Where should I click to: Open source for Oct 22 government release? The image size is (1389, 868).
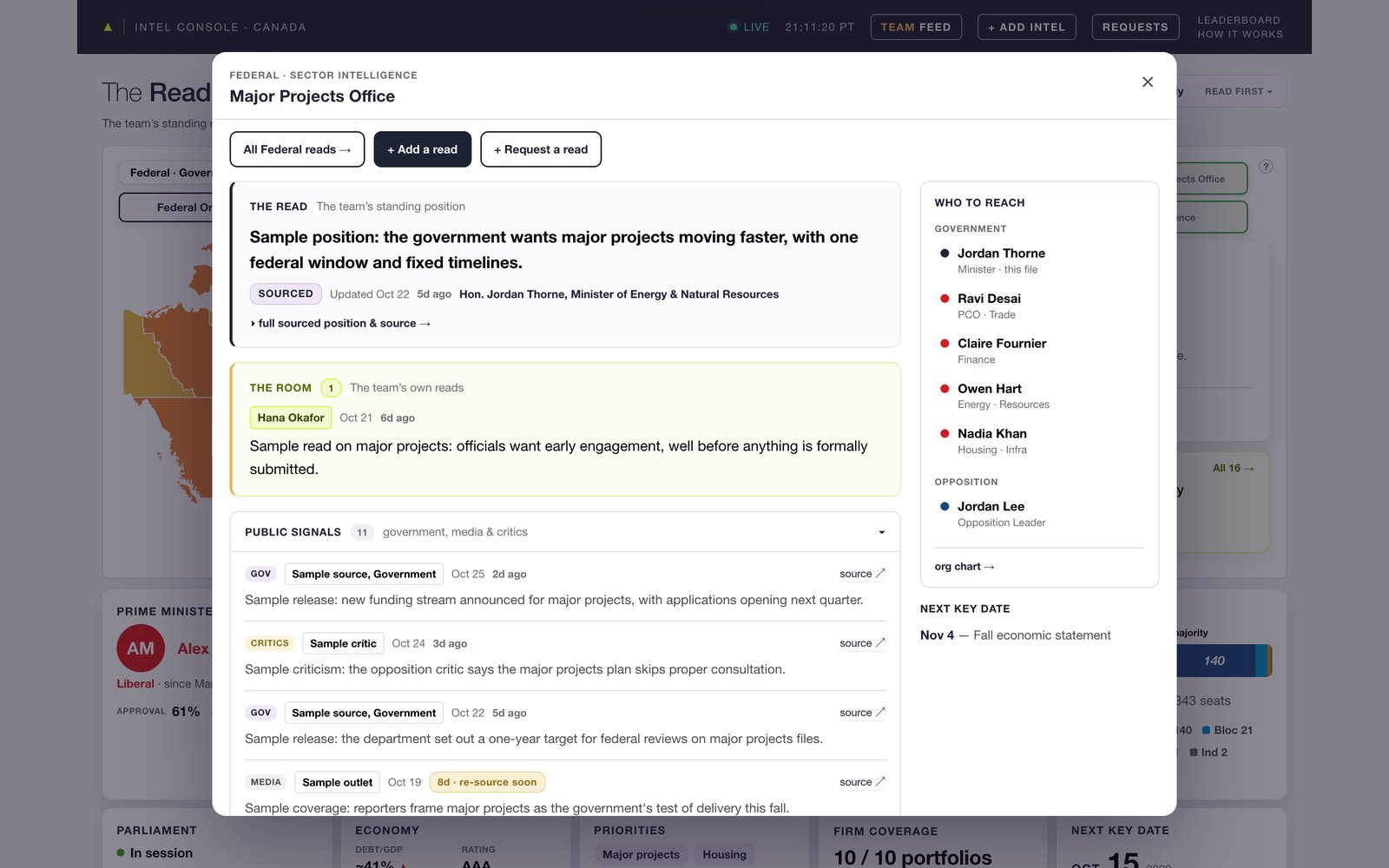pyautogui.click(x=862, y=713)
